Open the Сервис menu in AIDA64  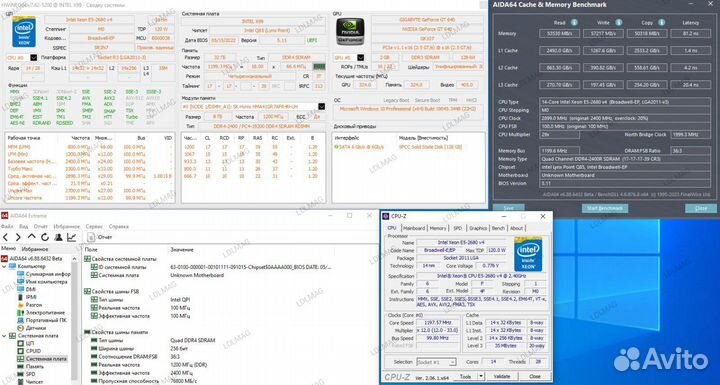click(x=94, y=226)
